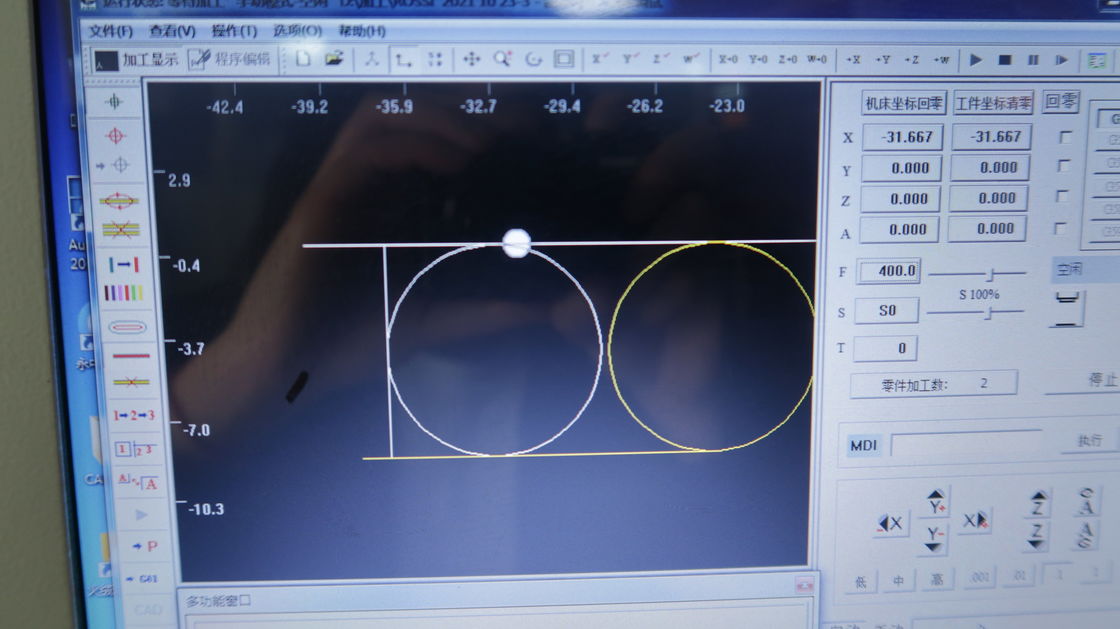This screenshot has height=629, width=1120.
Task: Click into the MDI command input field
Action: point(965,443)
